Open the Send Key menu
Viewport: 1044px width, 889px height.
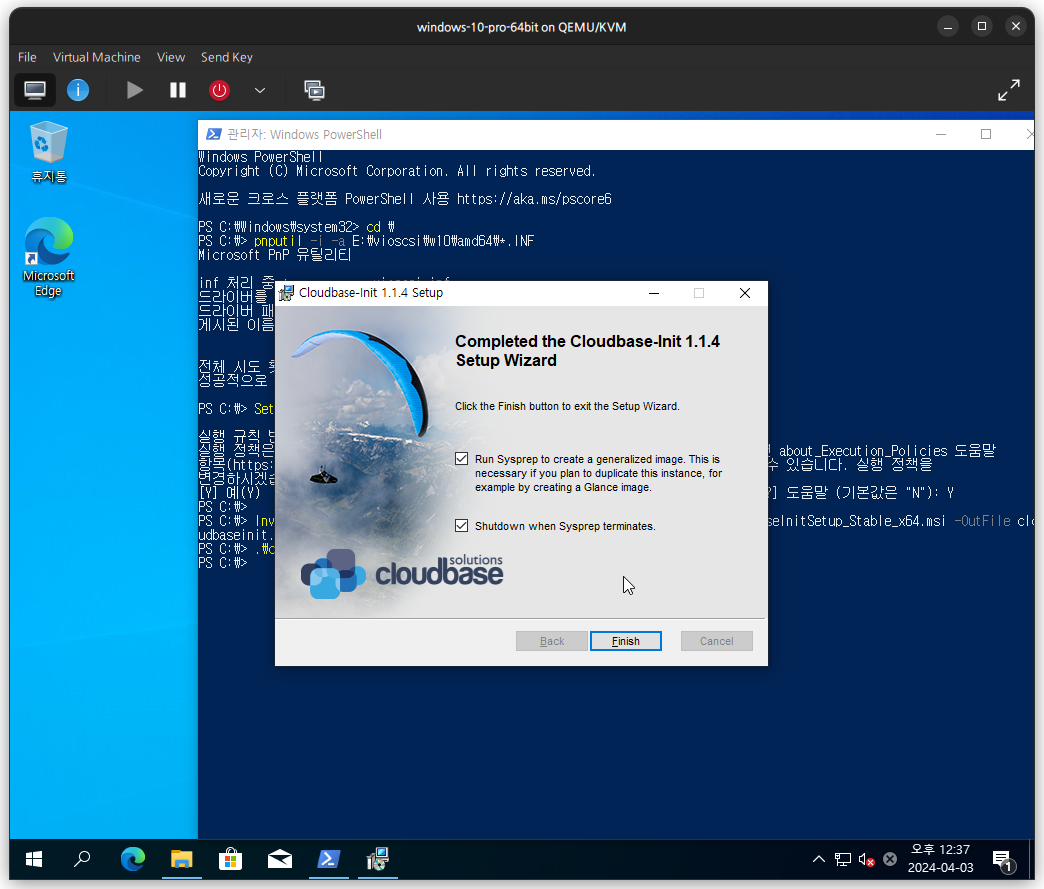tap(227, 57)
